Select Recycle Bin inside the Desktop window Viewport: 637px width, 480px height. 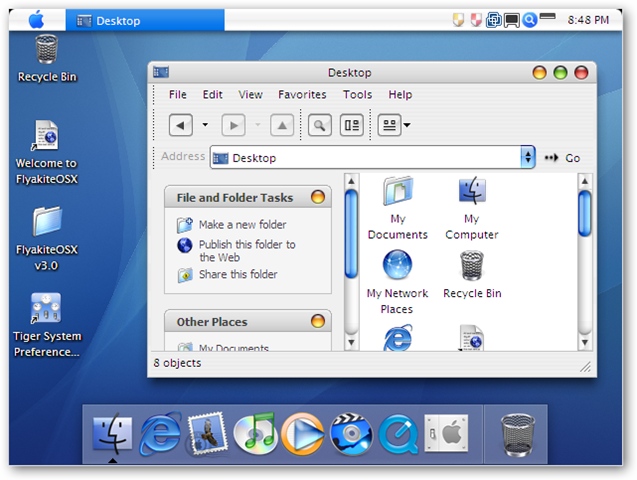click(x=472, y=275)
